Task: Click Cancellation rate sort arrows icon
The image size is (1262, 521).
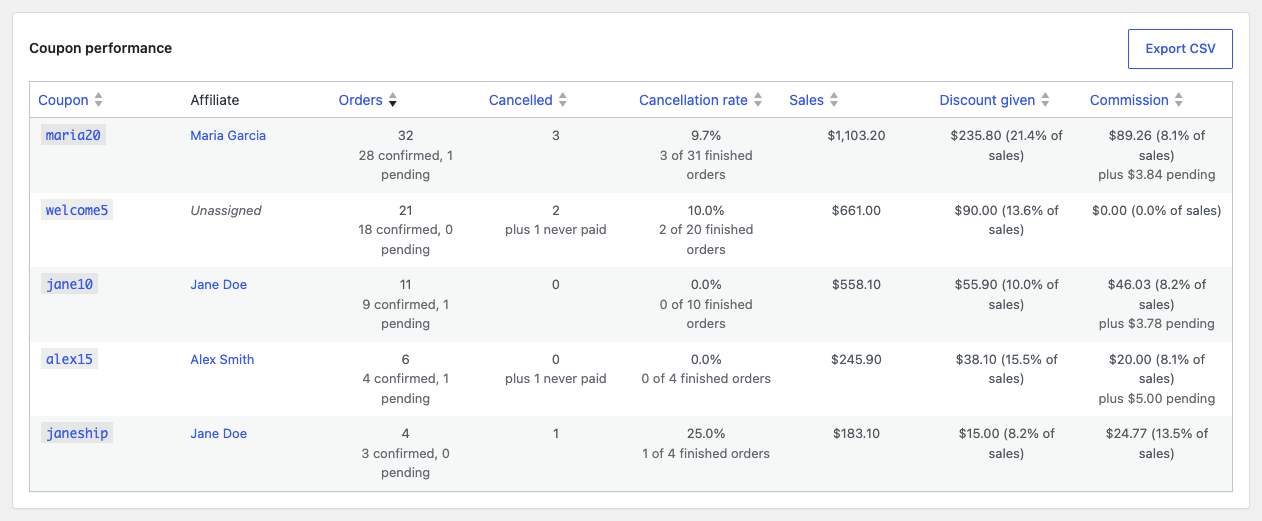Action: click(x=758, y=100)
